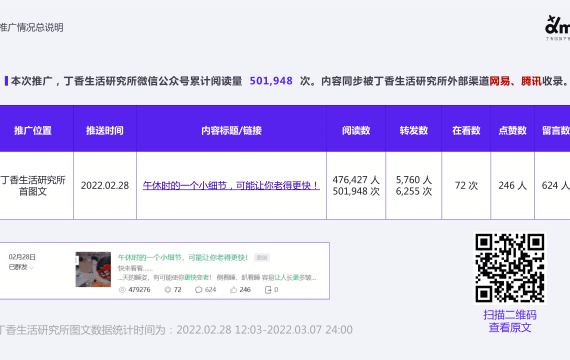Click the thumbs-up like icon beside 246

233,289
